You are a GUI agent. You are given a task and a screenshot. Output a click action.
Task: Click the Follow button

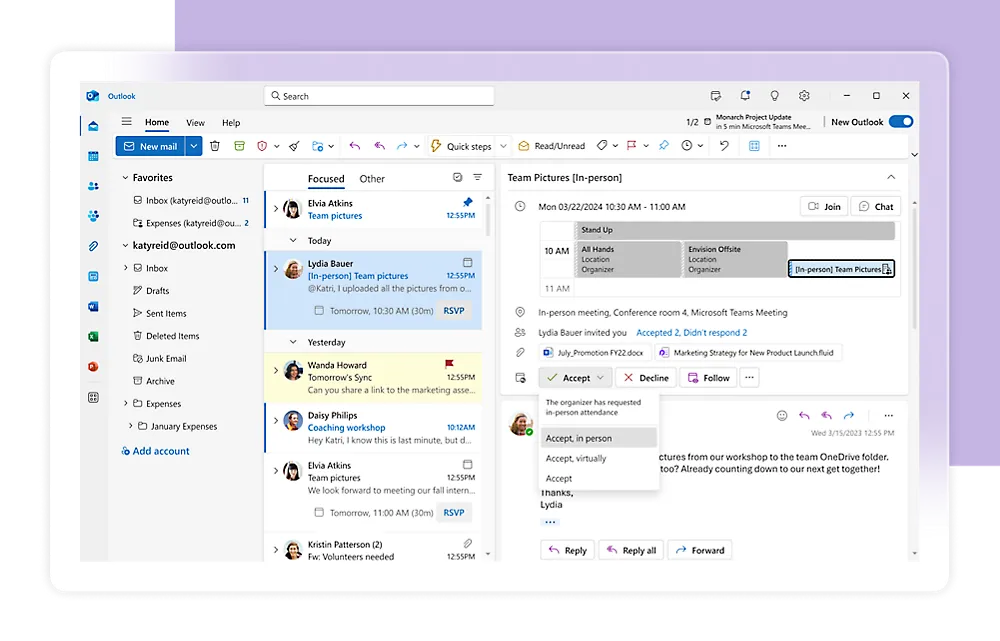(709, 378)
